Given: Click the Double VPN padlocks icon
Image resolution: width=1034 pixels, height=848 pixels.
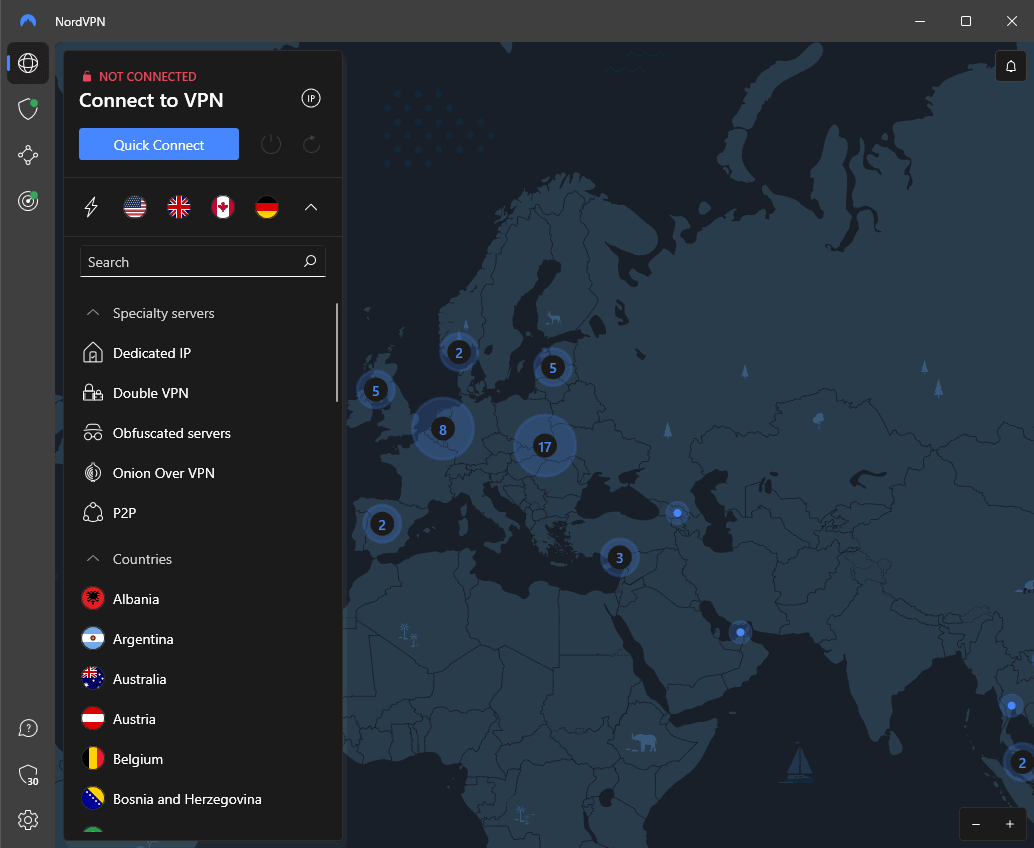Looking at the screenshot, I should (93, 393).
